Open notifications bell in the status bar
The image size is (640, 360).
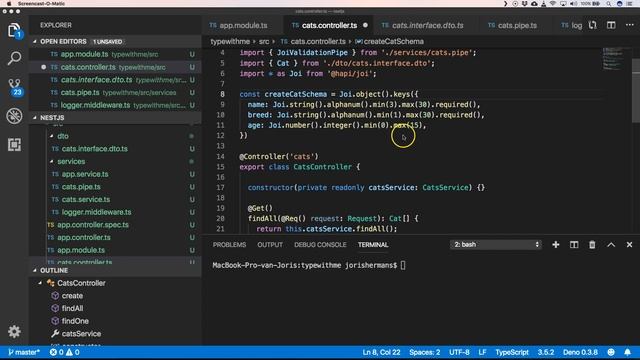[627, 352]
